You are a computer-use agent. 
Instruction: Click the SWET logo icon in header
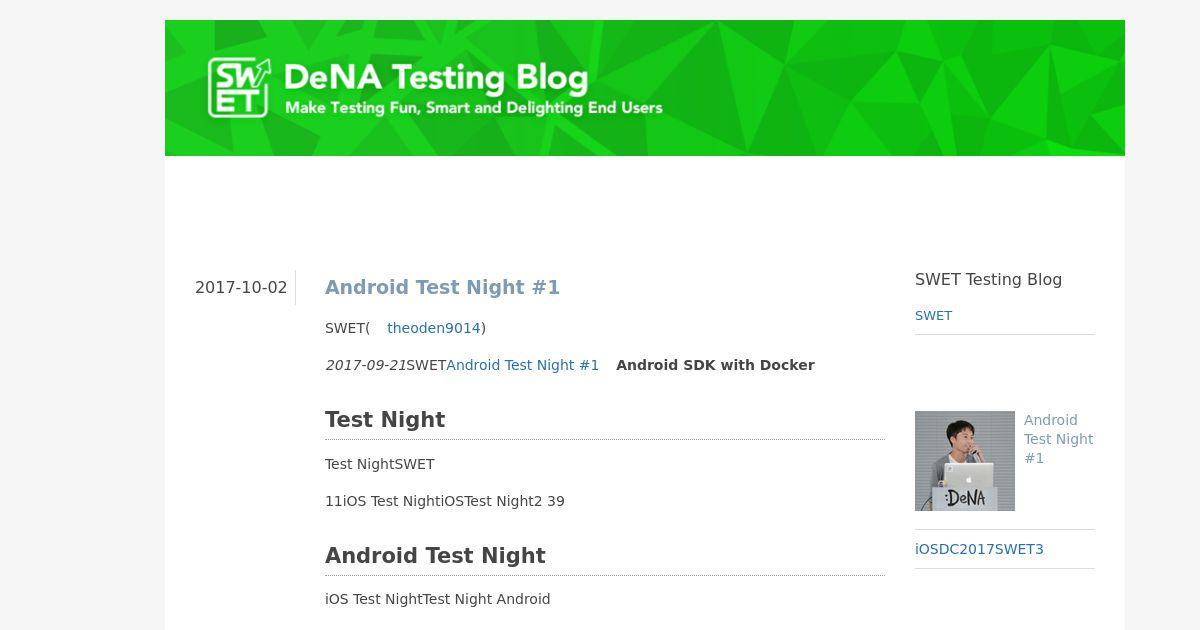click(239, 87)
